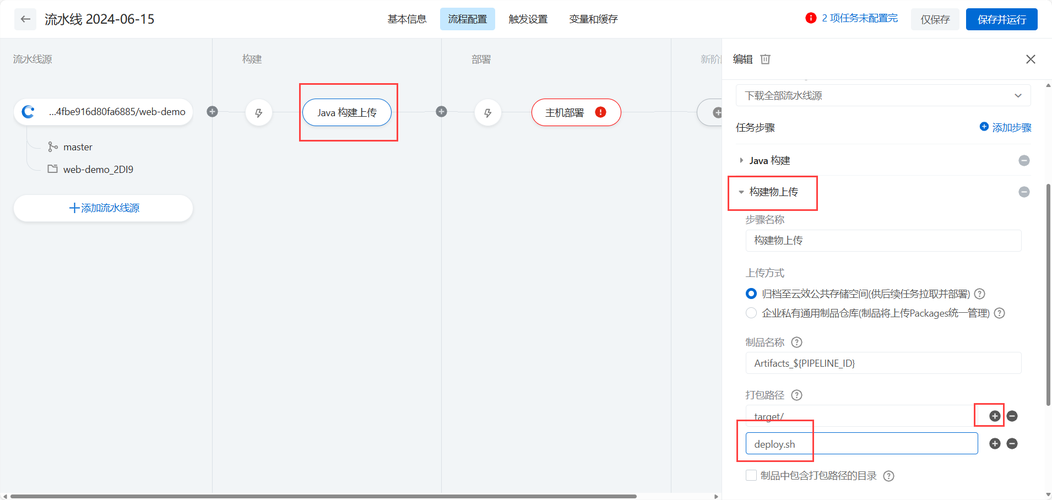Open the 变量和缓存 tab

pyautogui.click(x=593, y=19)
